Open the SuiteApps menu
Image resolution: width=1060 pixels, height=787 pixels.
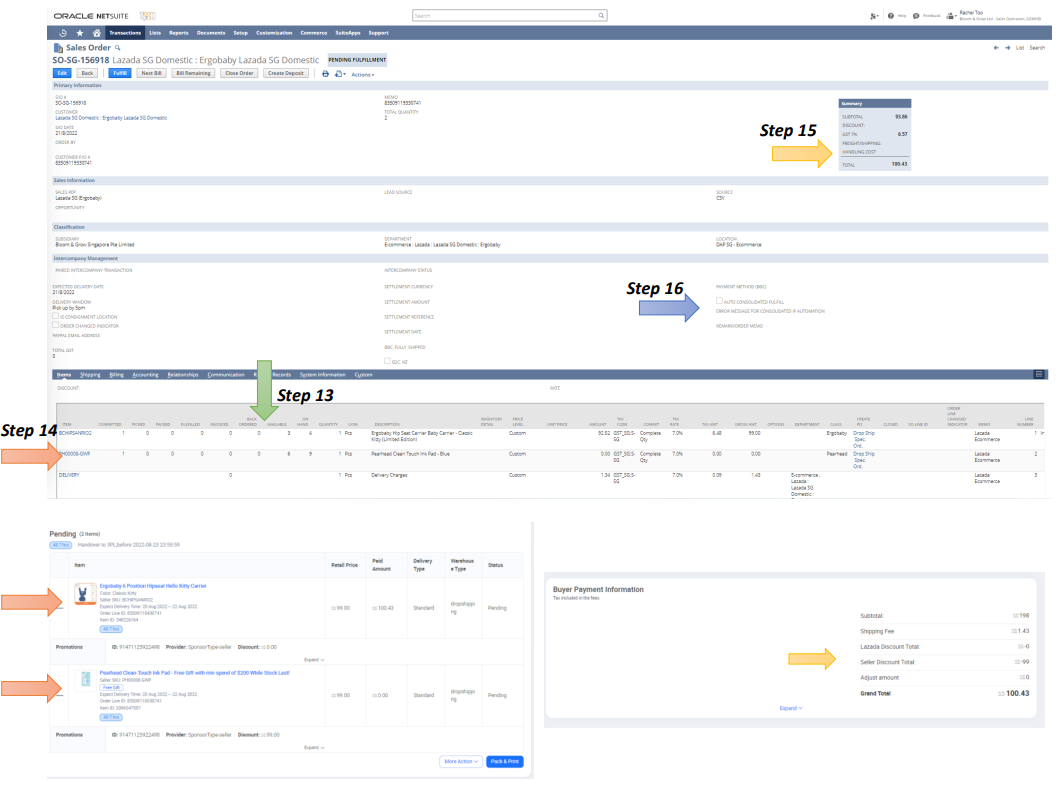tap(347, 33)
